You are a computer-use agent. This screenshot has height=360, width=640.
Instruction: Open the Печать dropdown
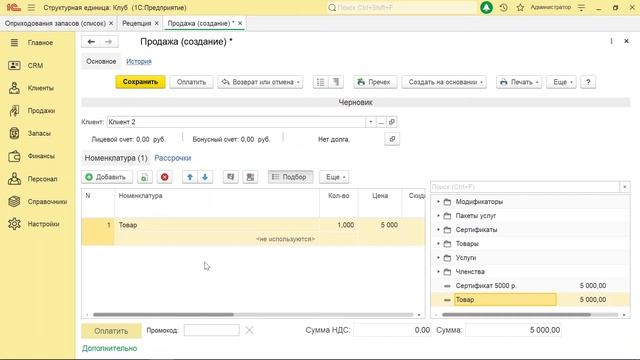pos(519,82)
